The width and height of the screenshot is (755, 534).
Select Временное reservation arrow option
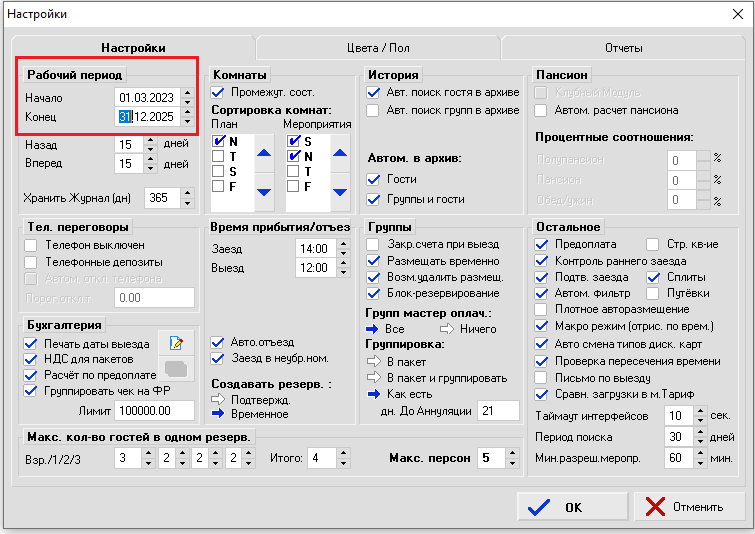coord(219,412)
